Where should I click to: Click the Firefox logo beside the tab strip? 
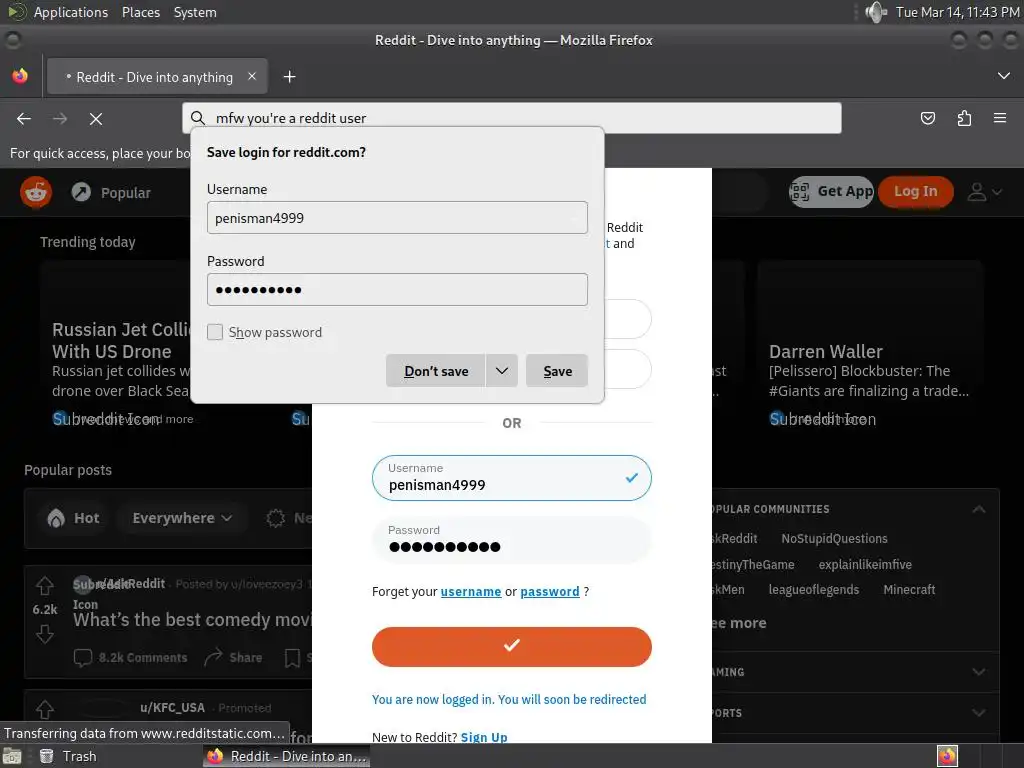coord(20,76)
